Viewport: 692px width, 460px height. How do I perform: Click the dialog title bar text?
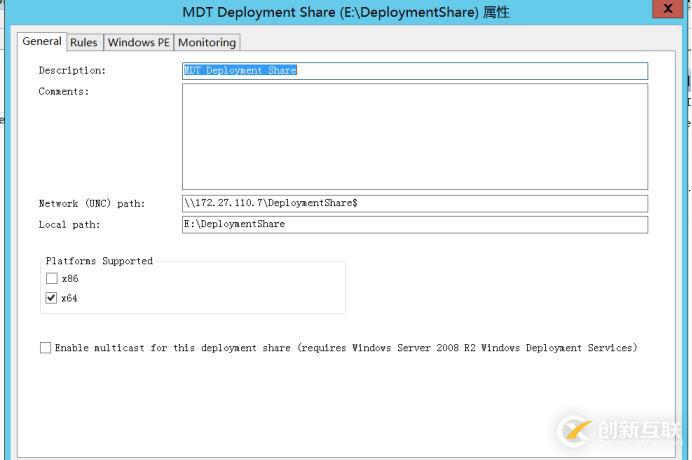346,12
